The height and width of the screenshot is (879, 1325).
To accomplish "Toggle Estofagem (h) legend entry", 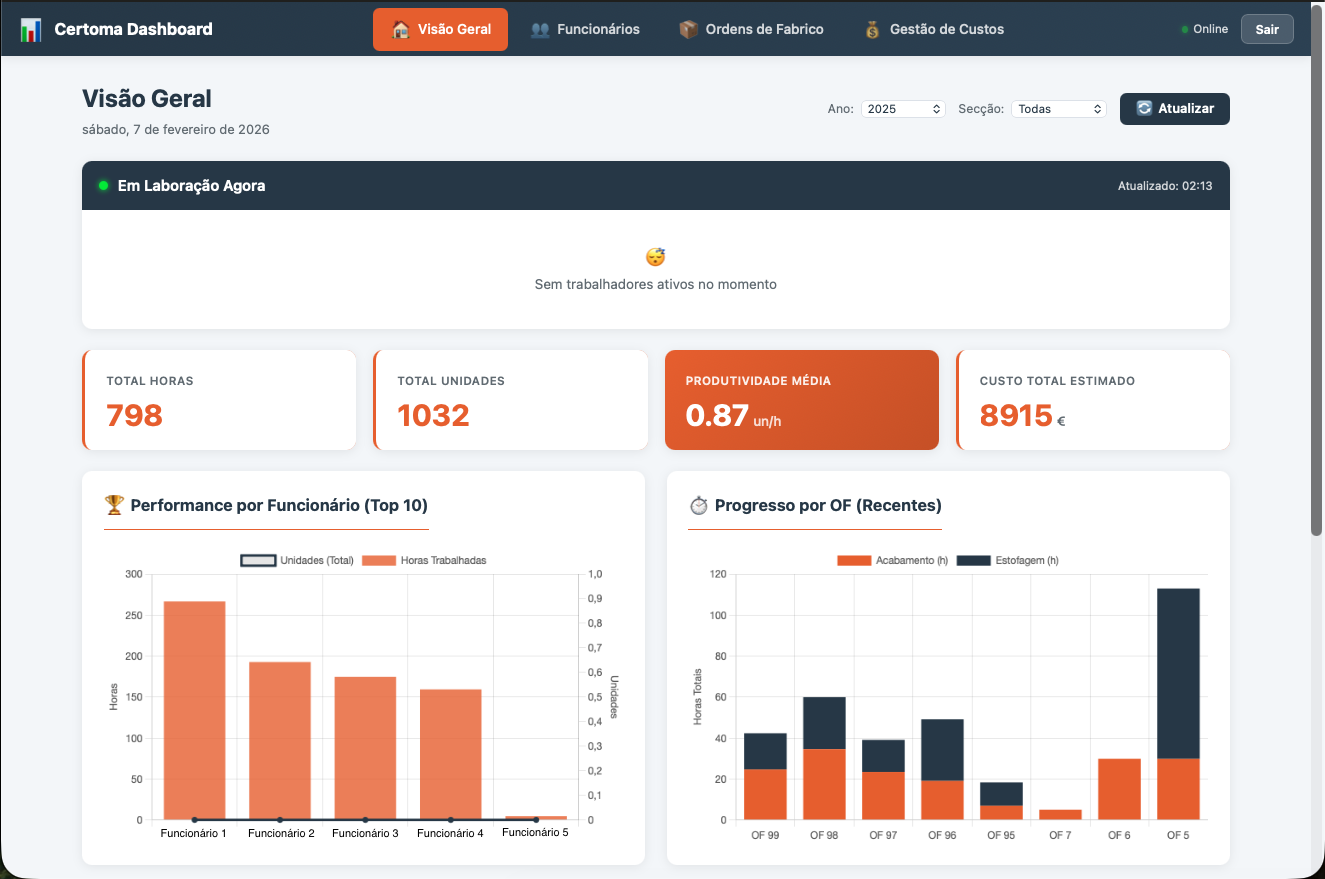I will tap(1007, 560).
